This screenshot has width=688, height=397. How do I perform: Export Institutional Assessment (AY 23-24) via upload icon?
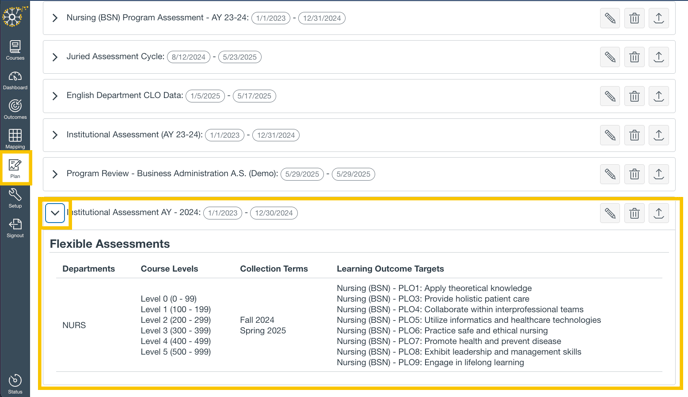pyautogui.click(x=659, y=135)
